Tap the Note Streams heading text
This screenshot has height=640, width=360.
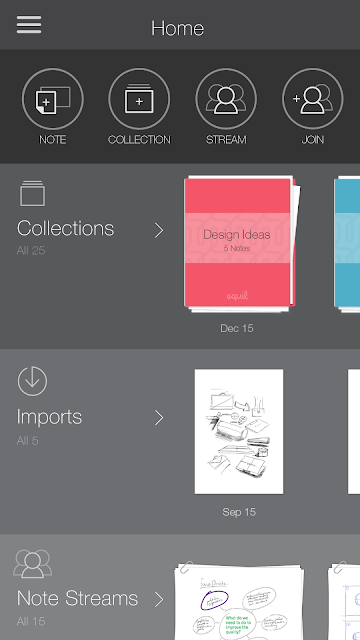(78, 598)
